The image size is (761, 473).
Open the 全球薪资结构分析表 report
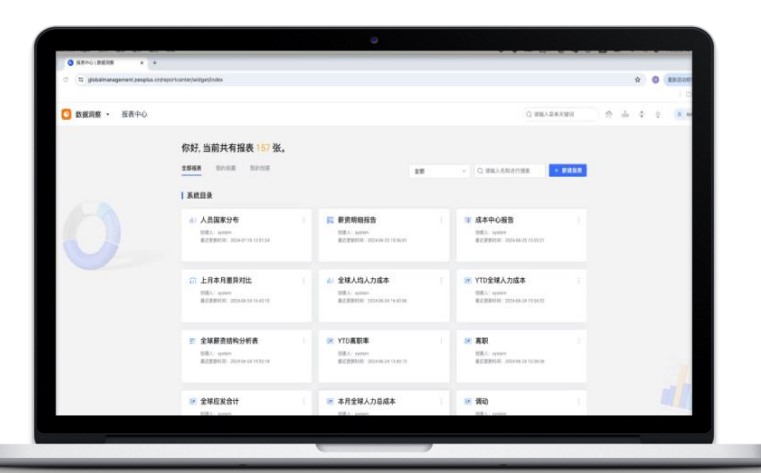[x=230, y=341]
